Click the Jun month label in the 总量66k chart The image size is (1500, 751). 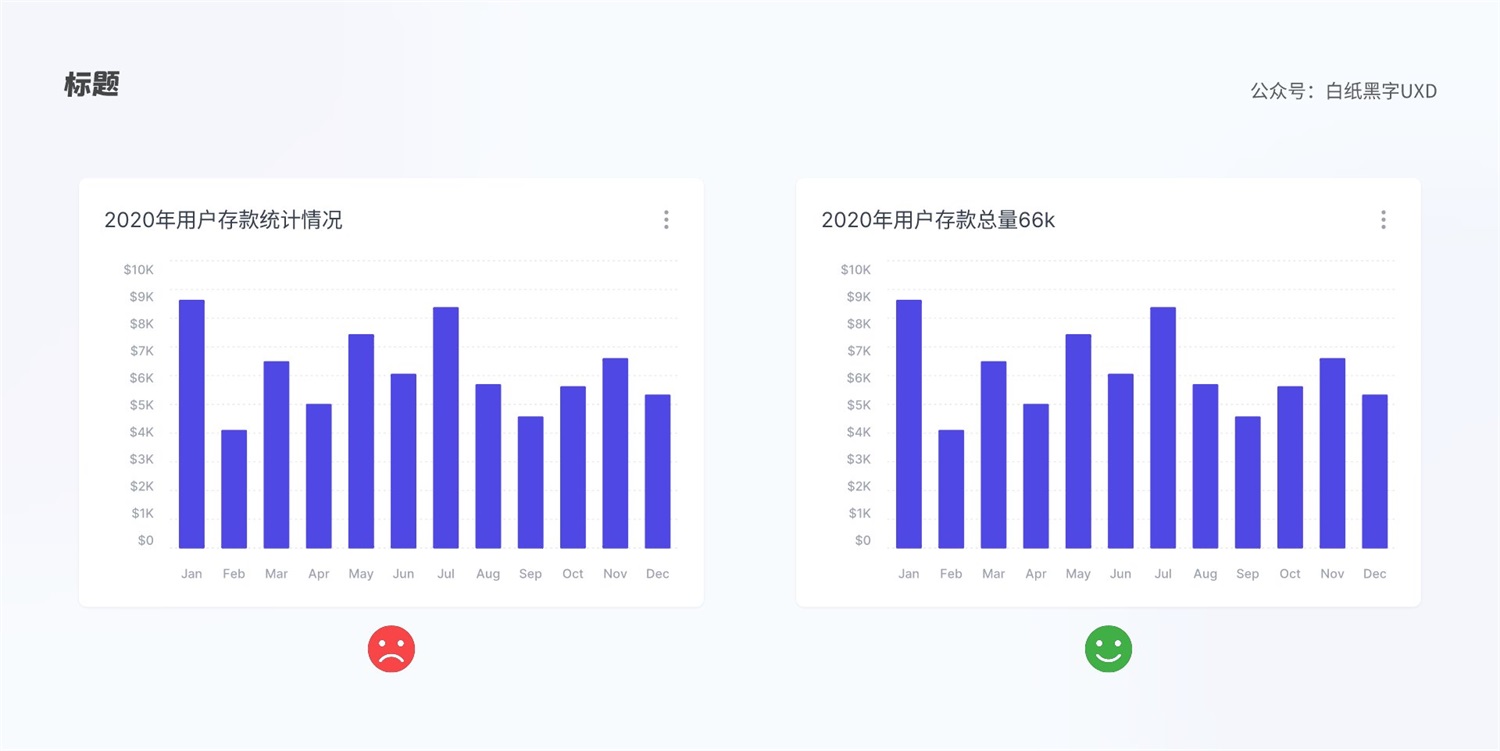1121,574
